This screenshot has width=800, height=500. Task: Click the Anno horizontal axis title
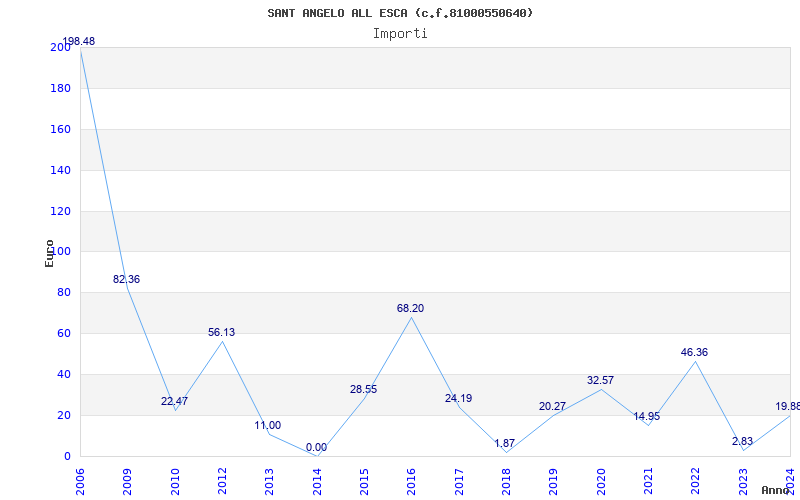click(x=776, y=490)
